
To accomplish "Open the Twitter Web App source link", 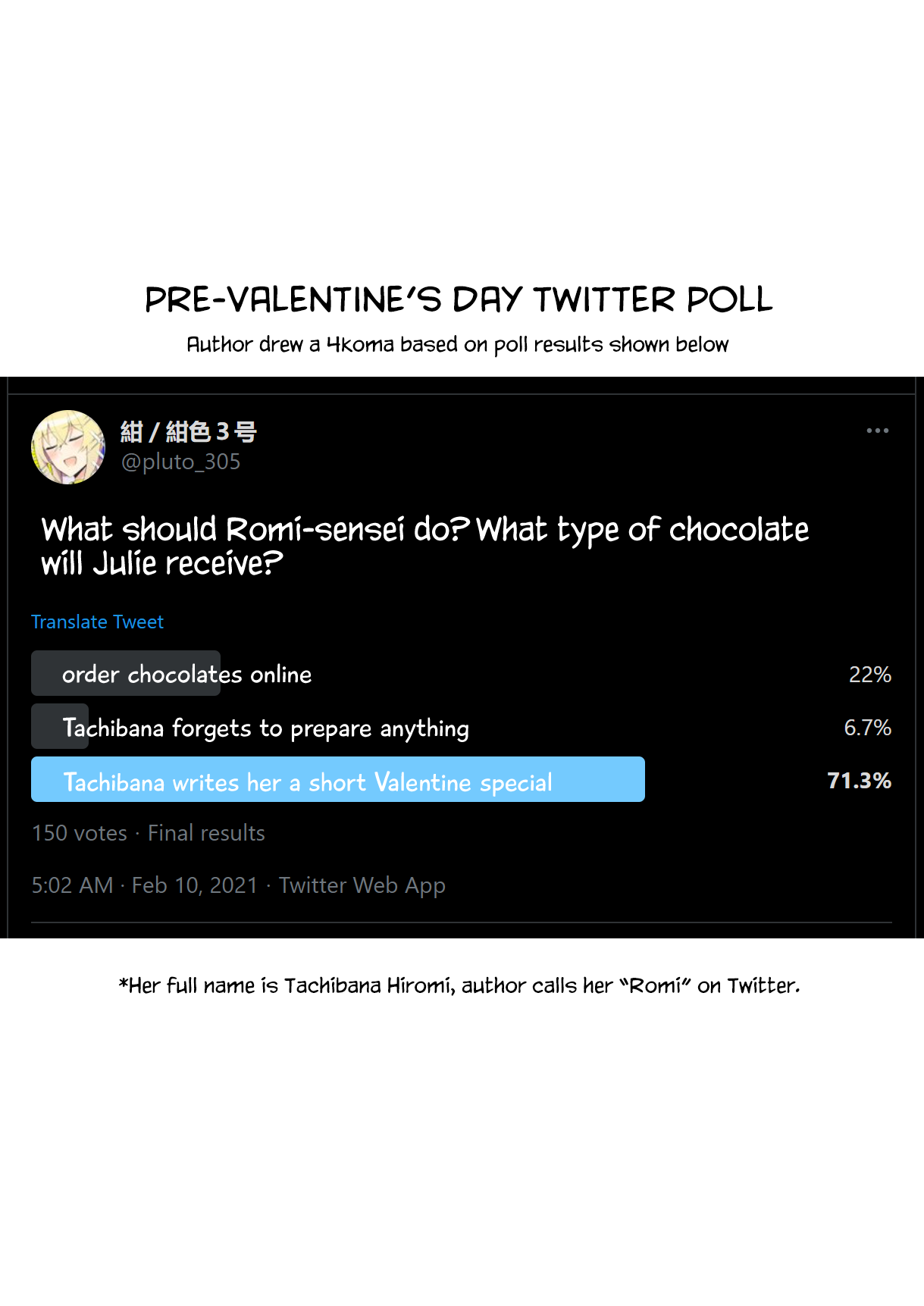I will point(362,885).
